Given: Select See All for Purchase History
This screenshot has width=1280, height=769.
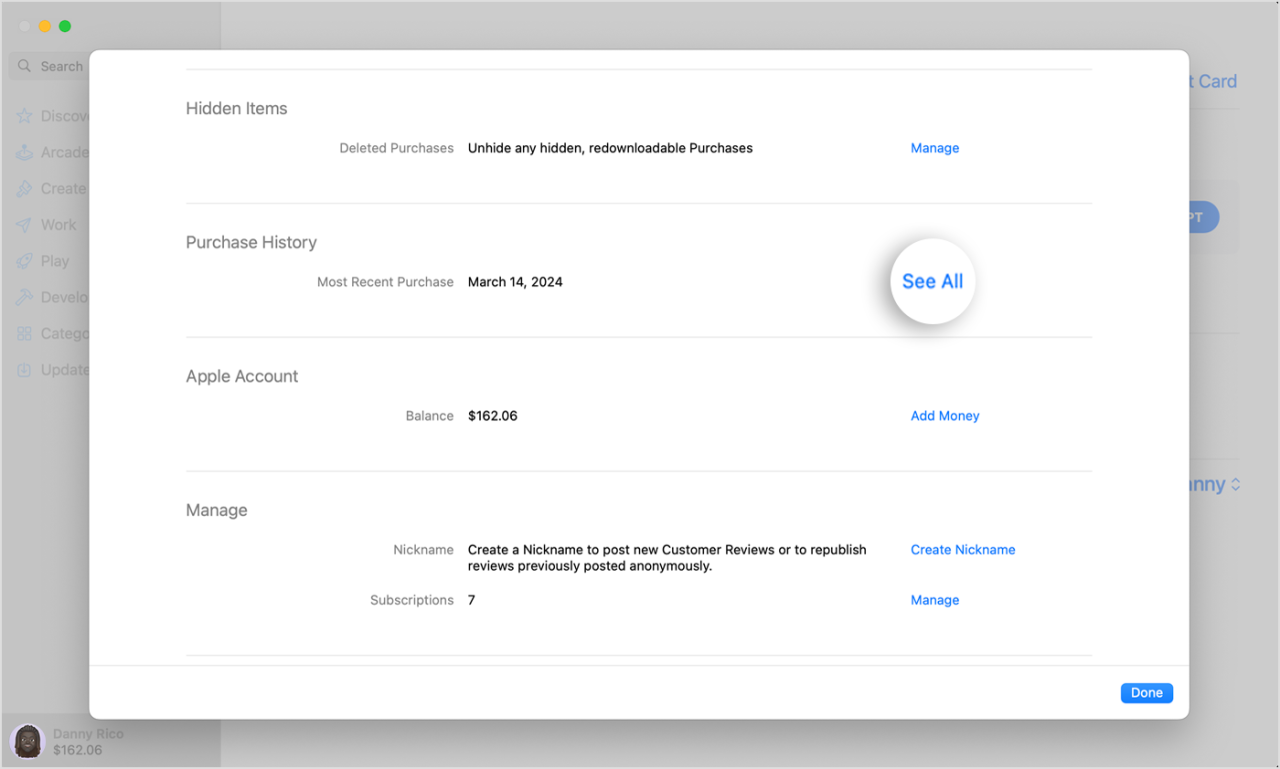Looking at the screenshot, I should pyautogui.click(x=932, y=281).
